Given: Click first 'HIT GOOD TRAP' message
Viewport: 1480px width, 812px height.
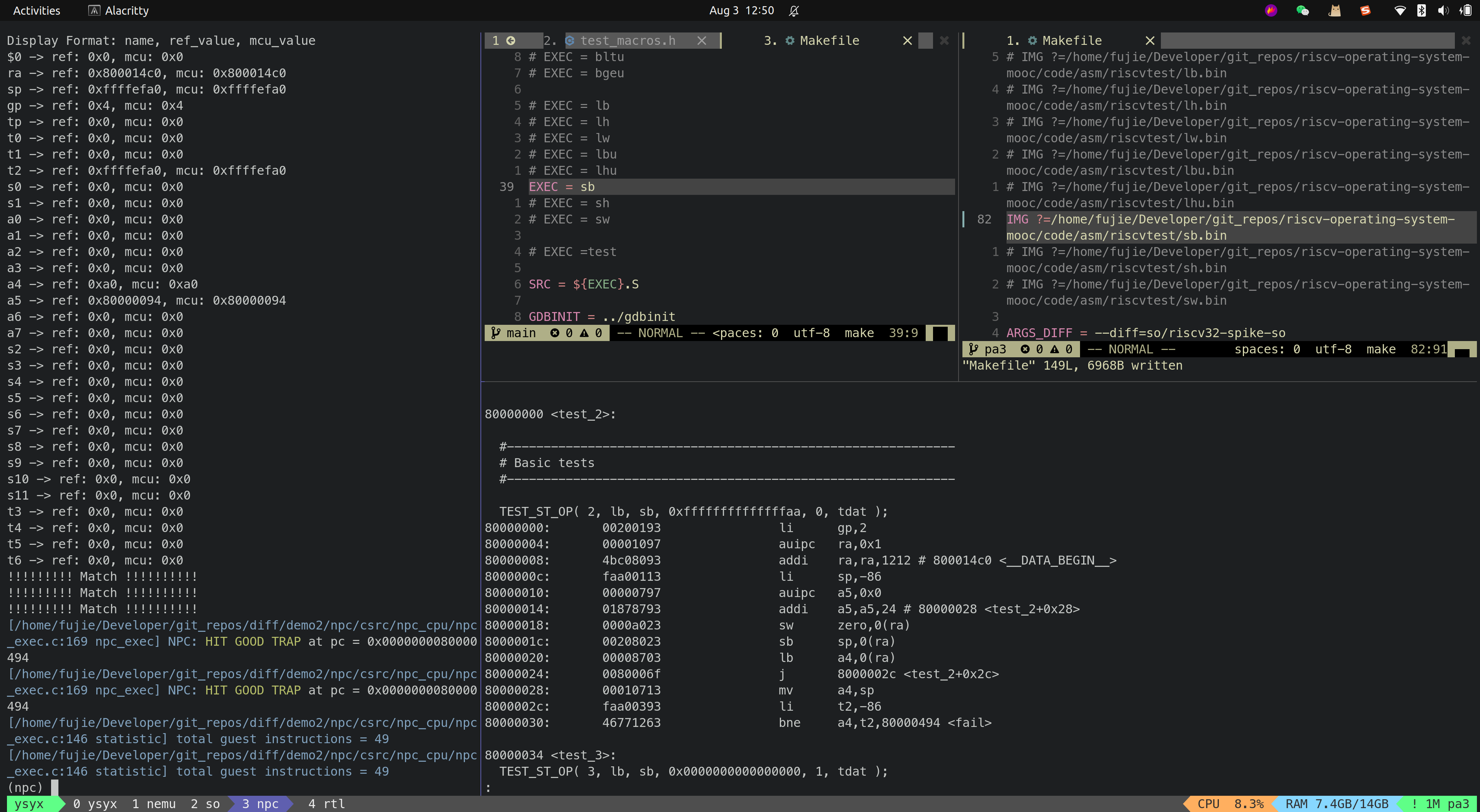Looking at the screenshot, I should (x=253, y=642).
